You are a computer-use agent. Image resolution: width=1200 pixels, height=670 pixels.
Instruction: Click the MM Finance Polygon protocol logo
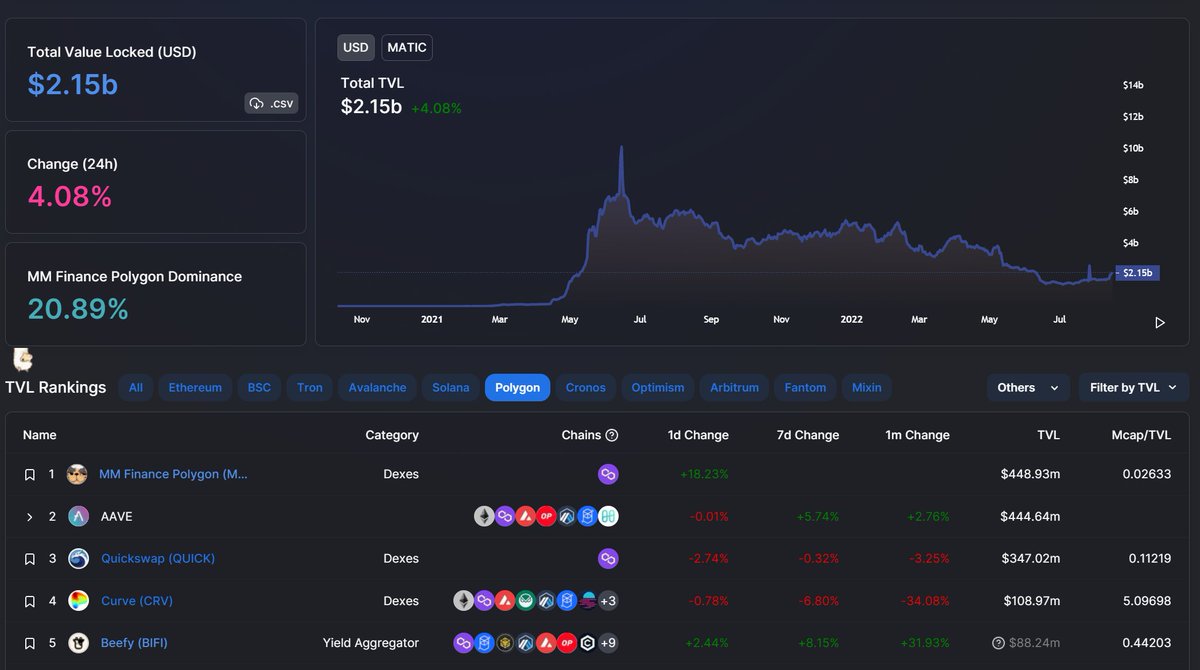77,474
